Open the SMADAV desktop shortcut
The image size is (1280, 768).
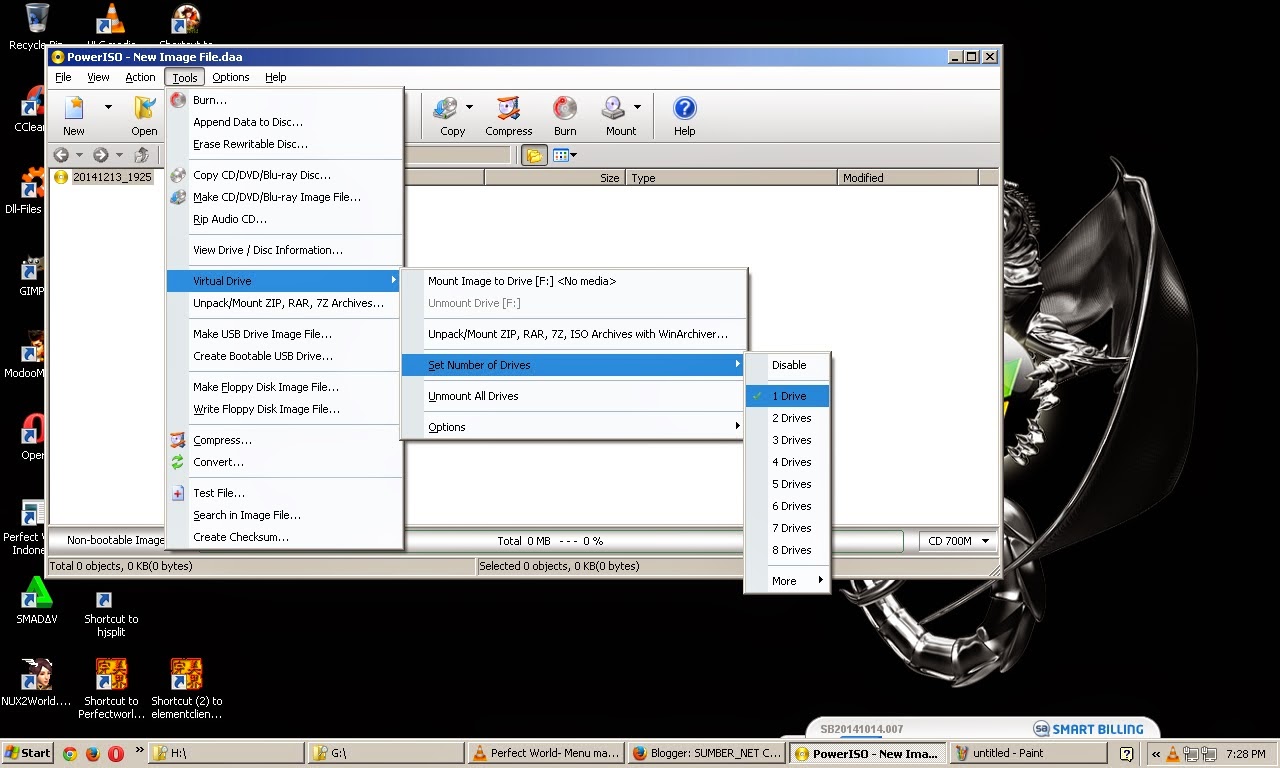click(37, 600)
